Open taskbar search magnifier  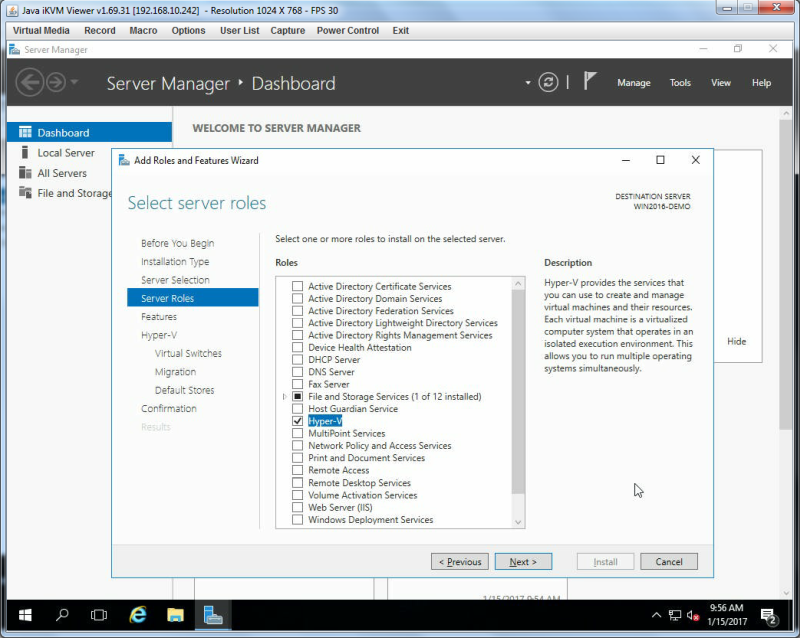point(62,615)
